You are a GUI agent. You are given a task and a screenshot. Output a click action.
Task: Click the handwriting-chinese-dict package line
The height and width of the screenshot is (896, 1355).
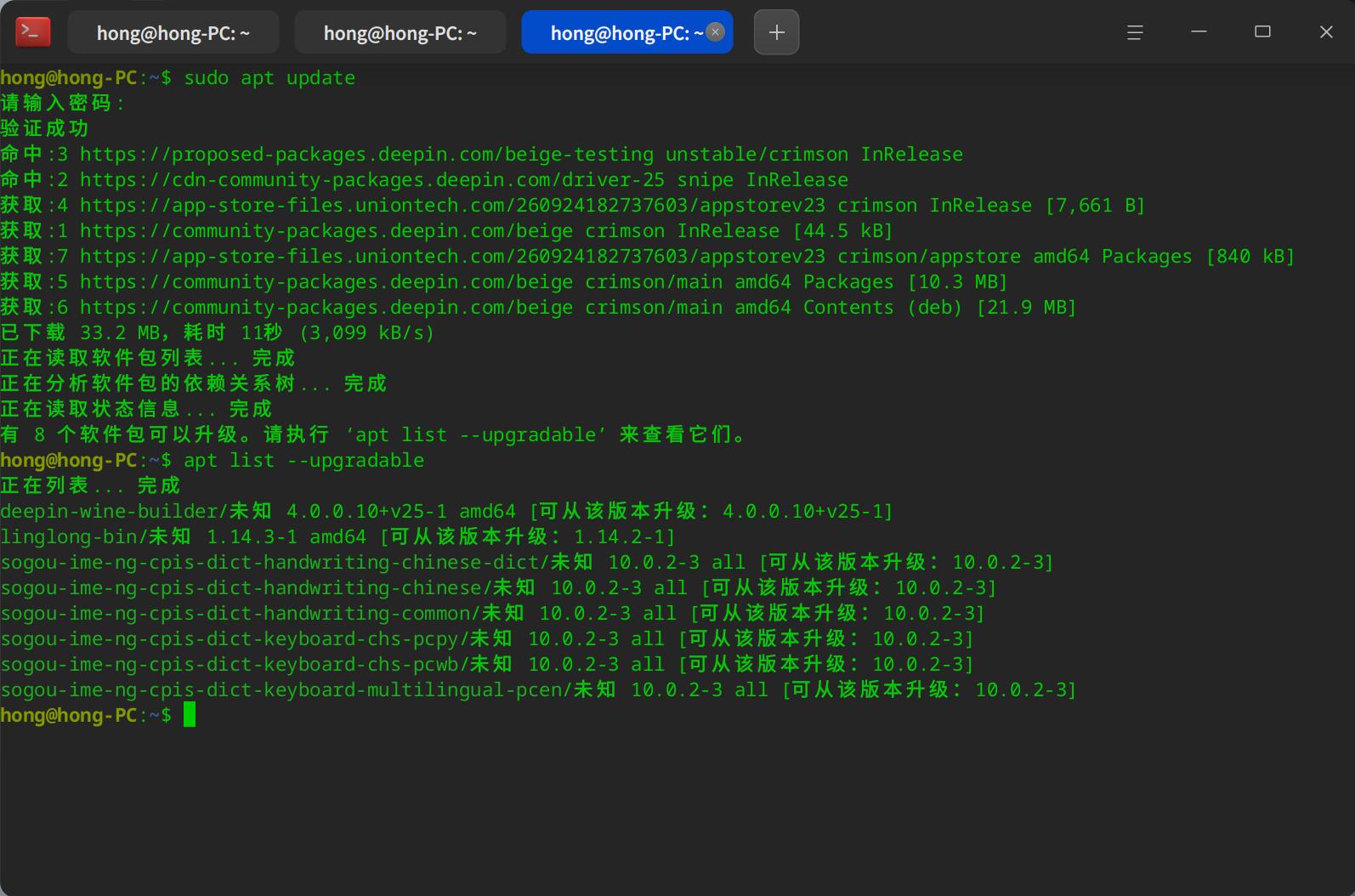pos(527,562)
